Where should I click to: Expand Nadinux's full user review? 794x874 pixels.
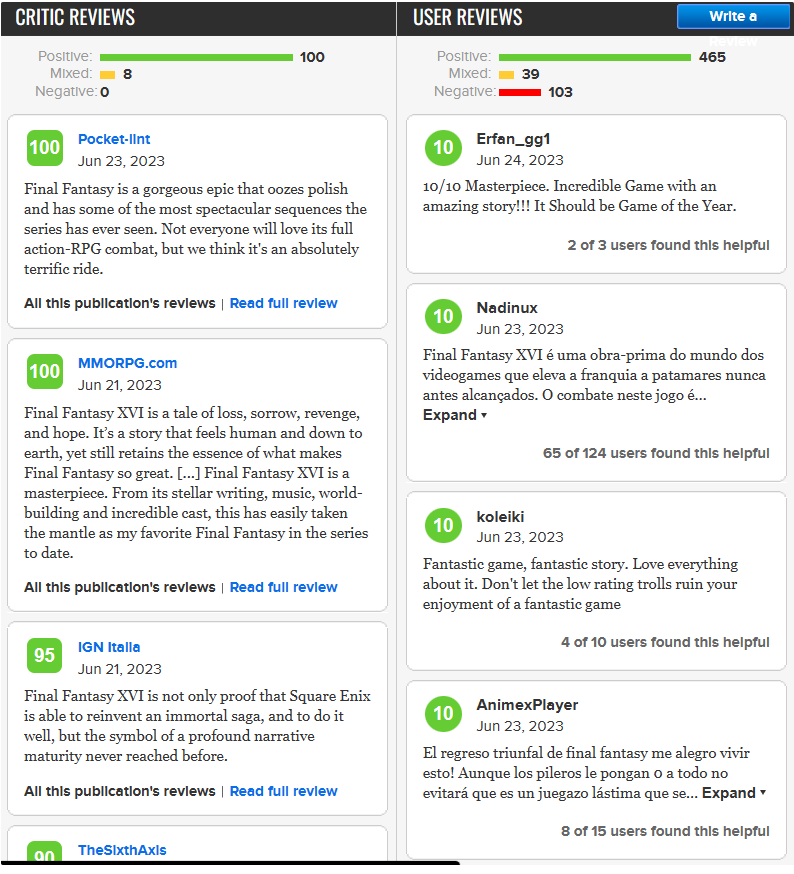click(455, 415)
